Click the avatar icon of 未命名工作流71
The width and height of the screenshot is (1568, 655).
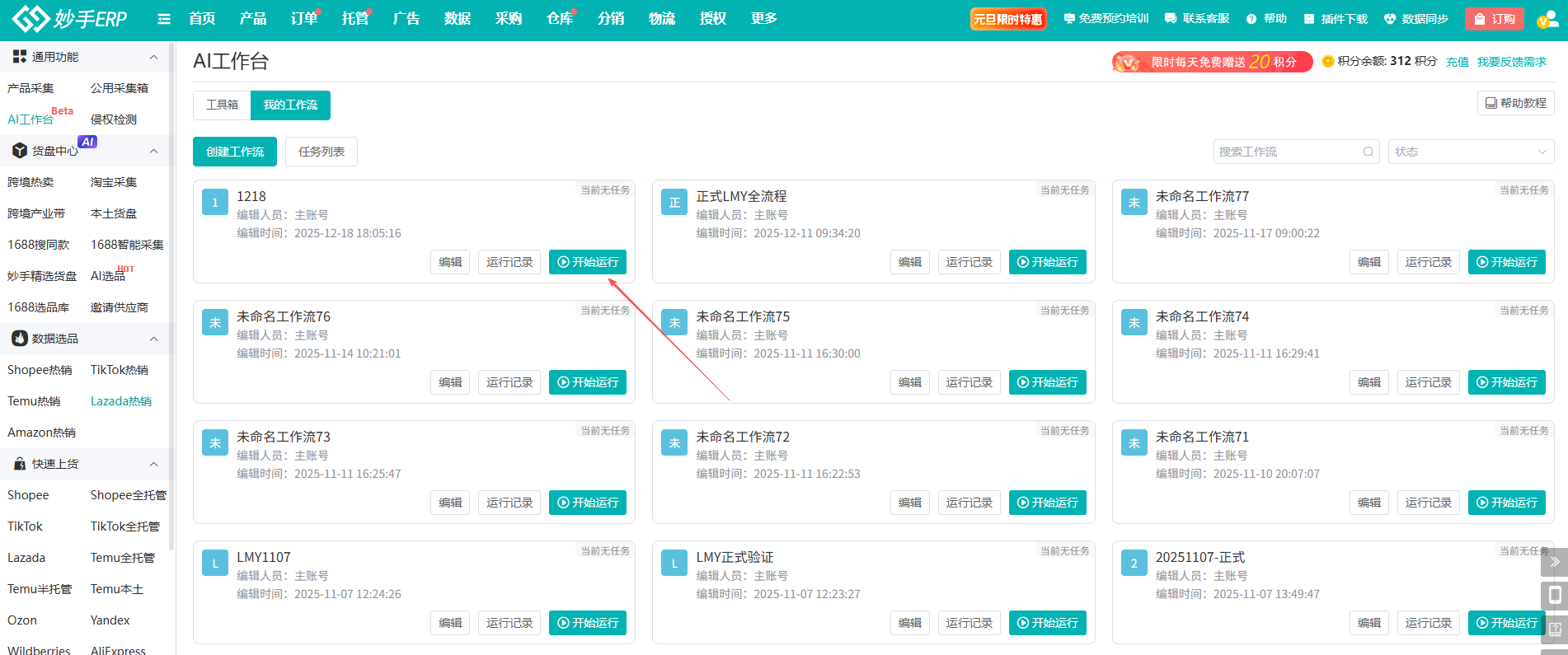(x=1134, y=442)
